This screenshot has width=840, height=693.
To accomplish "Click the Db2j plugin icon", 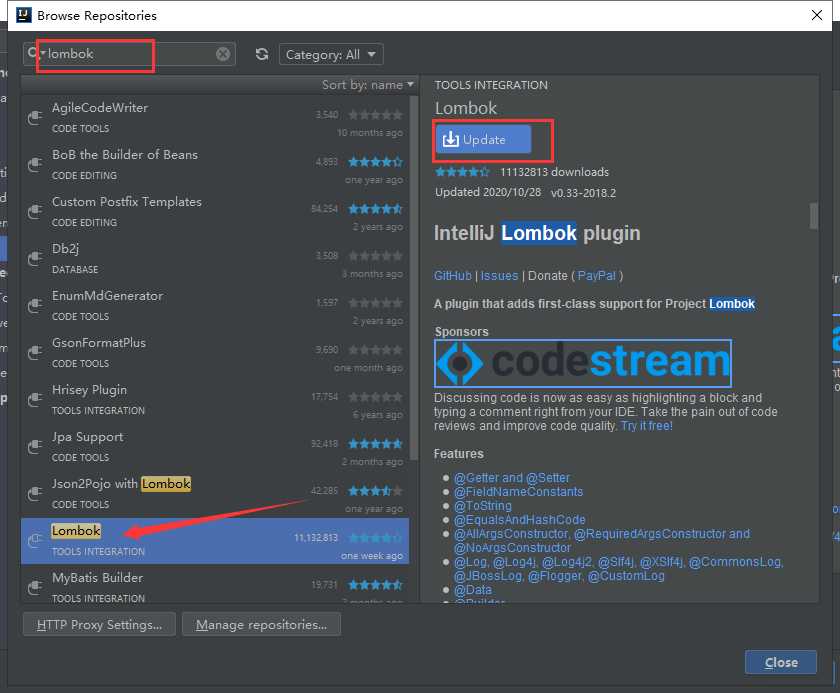I will pos(35,259).
